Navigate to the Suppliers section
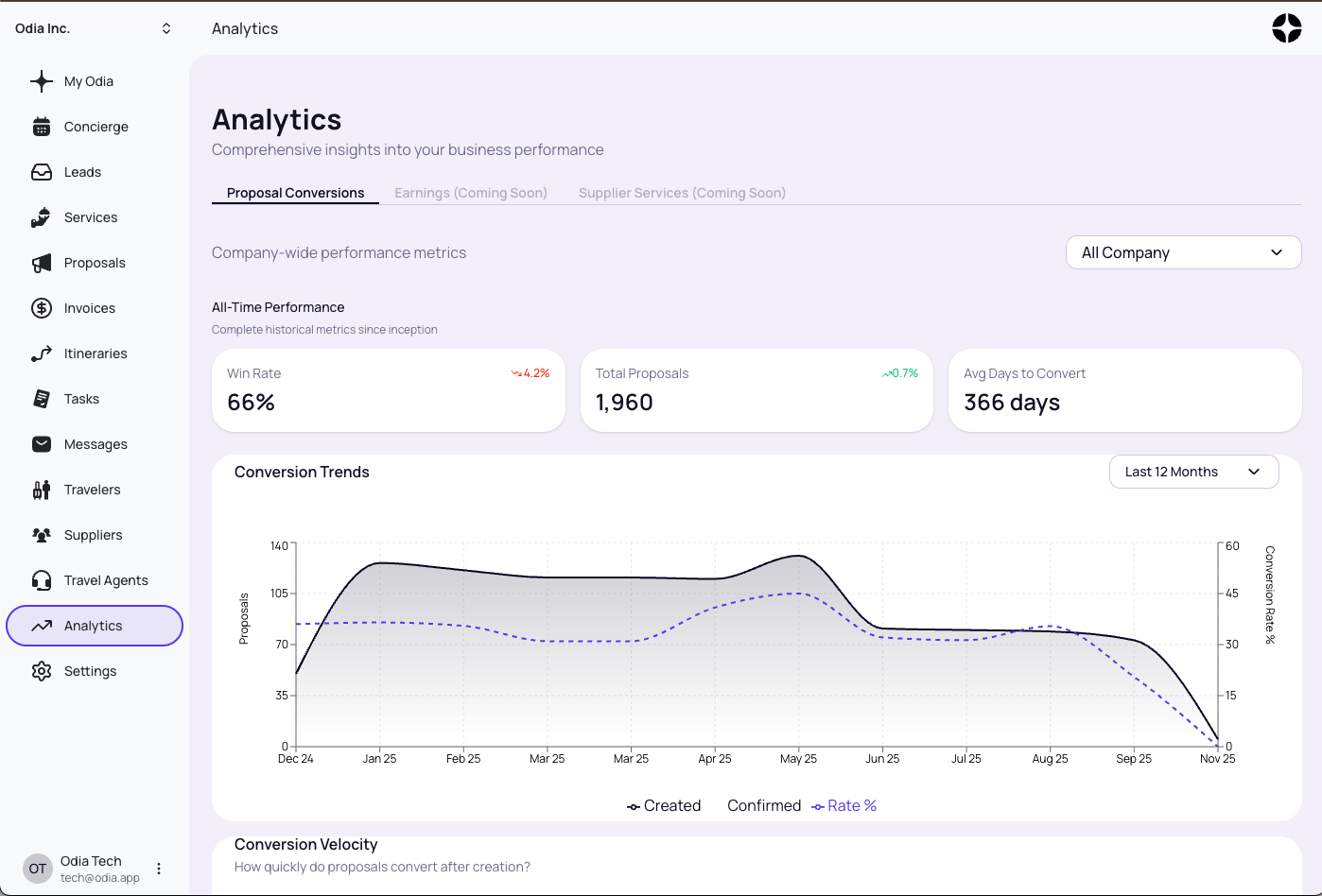Image resolution: width=1322 pixels, height=896 pixels. pos(92,534)
